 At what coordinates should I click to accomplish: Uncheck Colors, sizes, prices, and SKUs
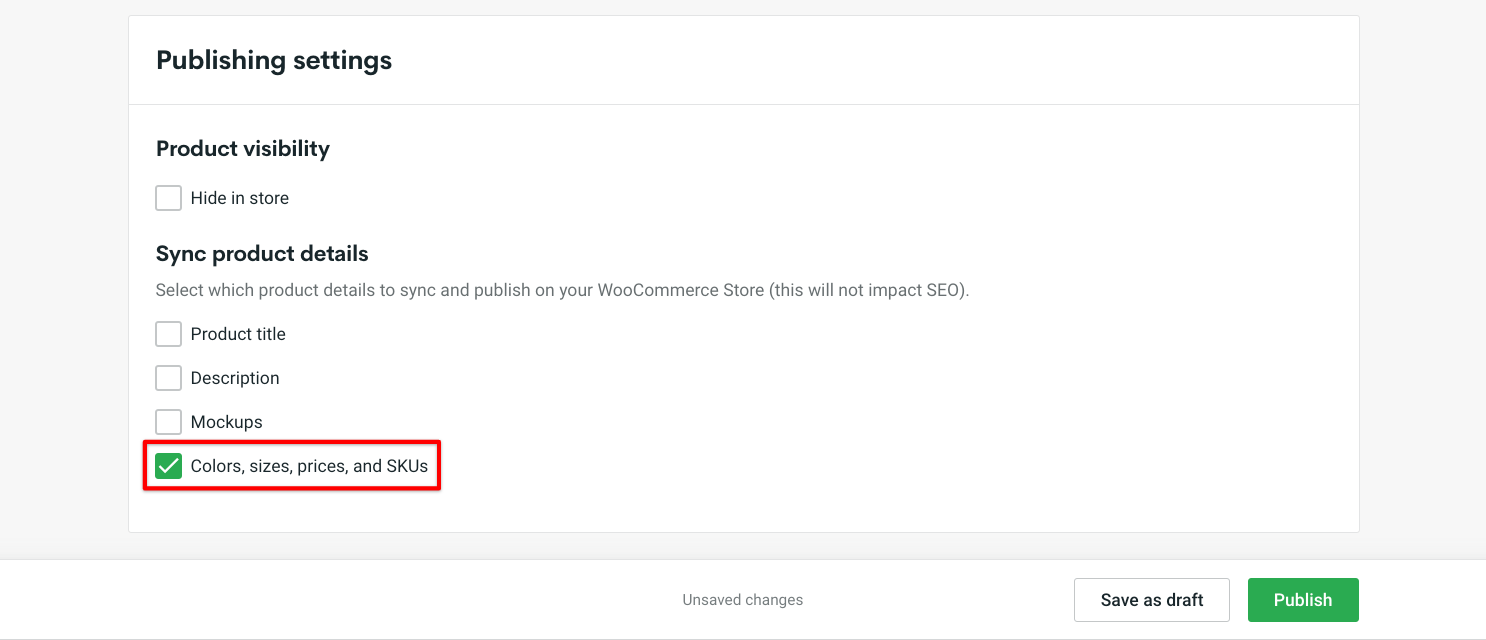(x=168, y=466)
